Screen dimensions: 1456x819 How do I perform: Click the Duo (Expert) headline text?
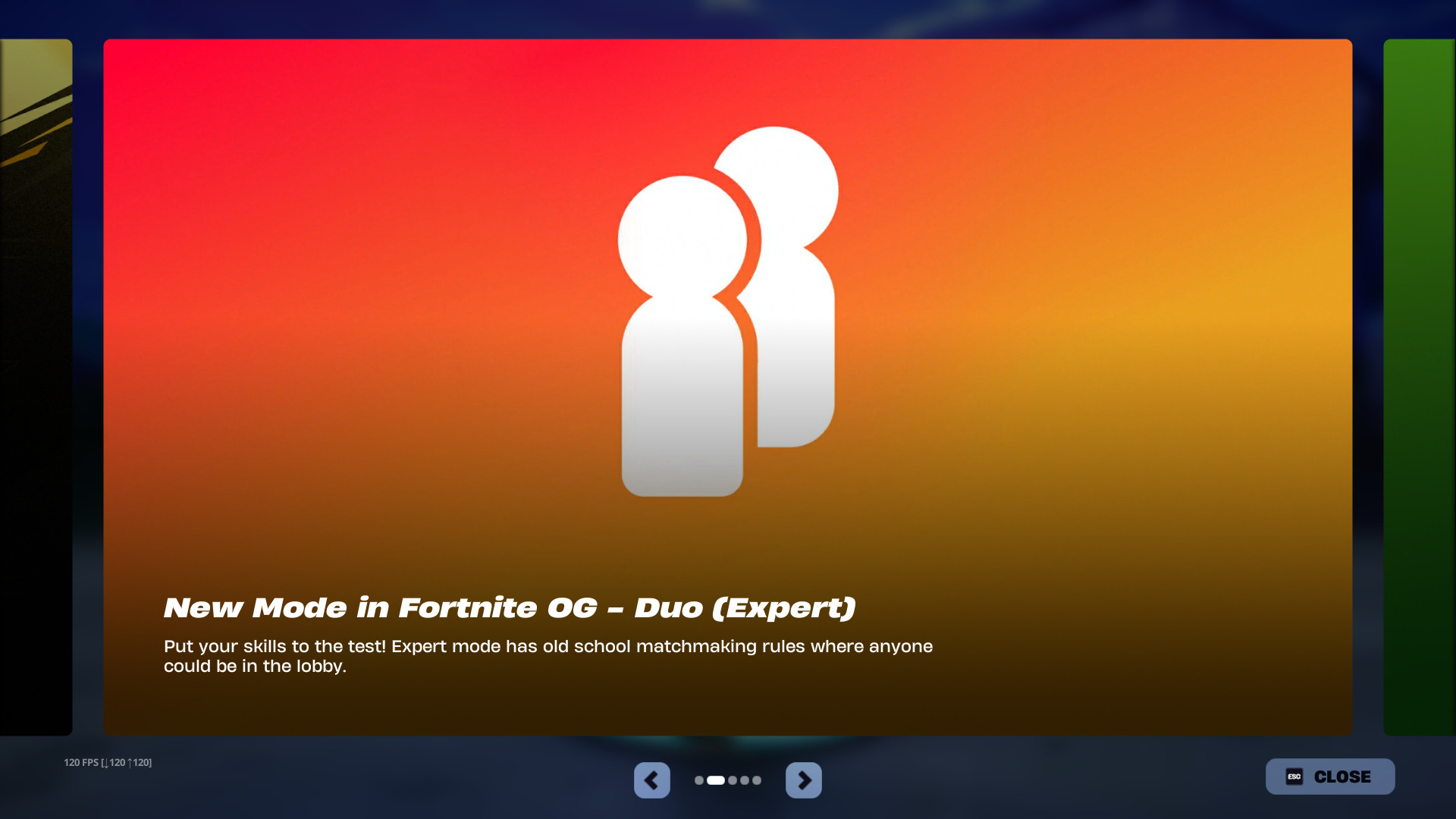(510, 607)
